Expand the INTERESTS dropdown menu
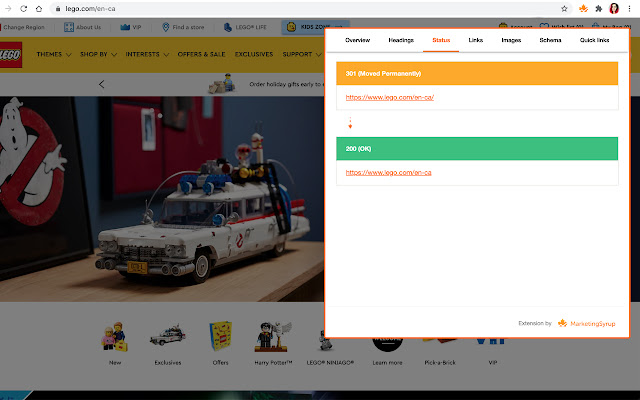 click(x=147, y=54)
